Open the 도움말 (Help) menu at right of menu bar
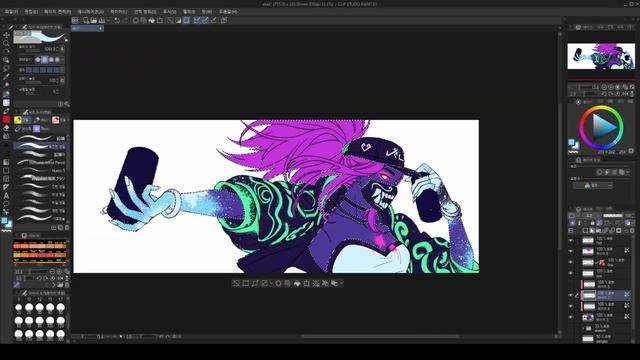640x360 pixels. 228,12
